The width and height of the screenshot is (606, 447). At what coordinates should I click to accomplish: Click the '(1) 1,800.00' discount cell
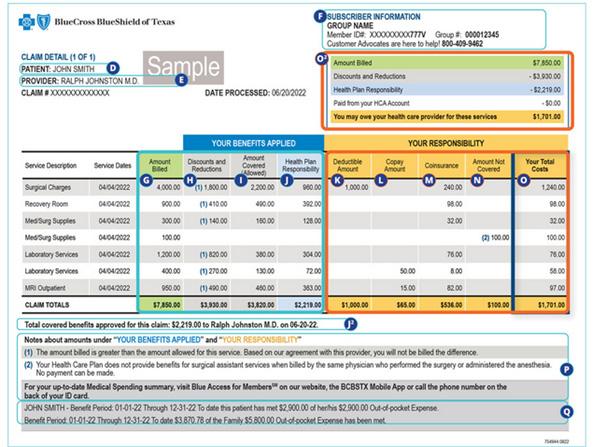click(211, 187)
